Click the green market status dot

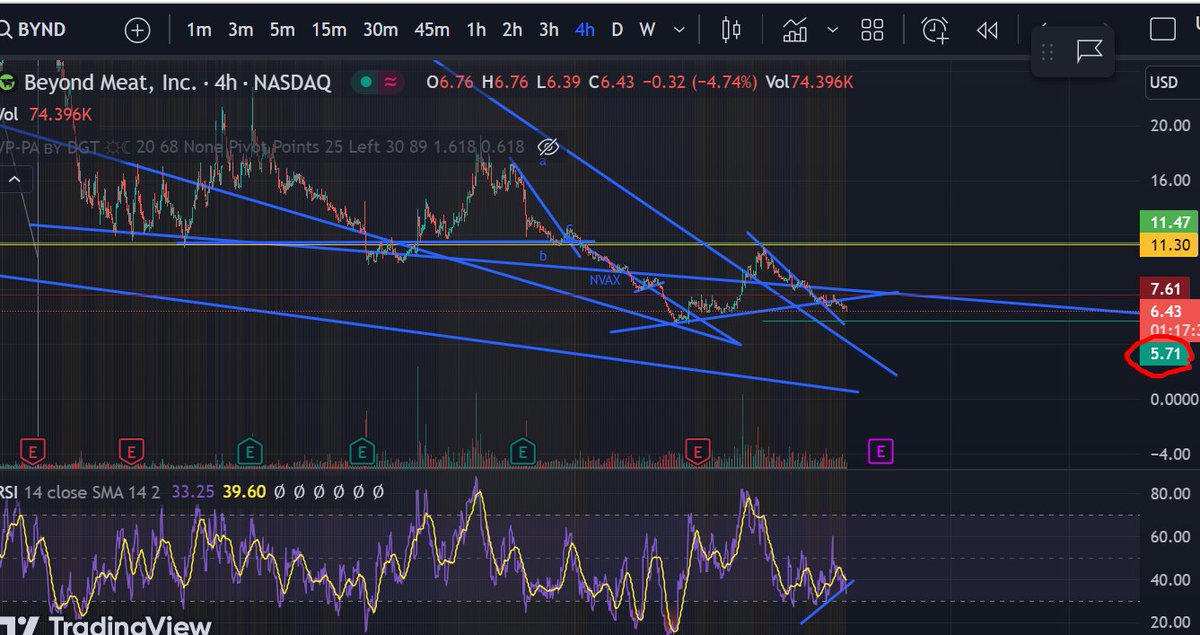[x=367, y=82]
